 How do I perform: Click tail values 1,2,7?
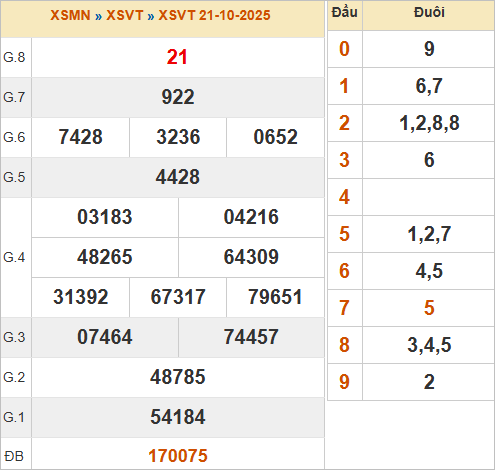click(x=429, y=234)
